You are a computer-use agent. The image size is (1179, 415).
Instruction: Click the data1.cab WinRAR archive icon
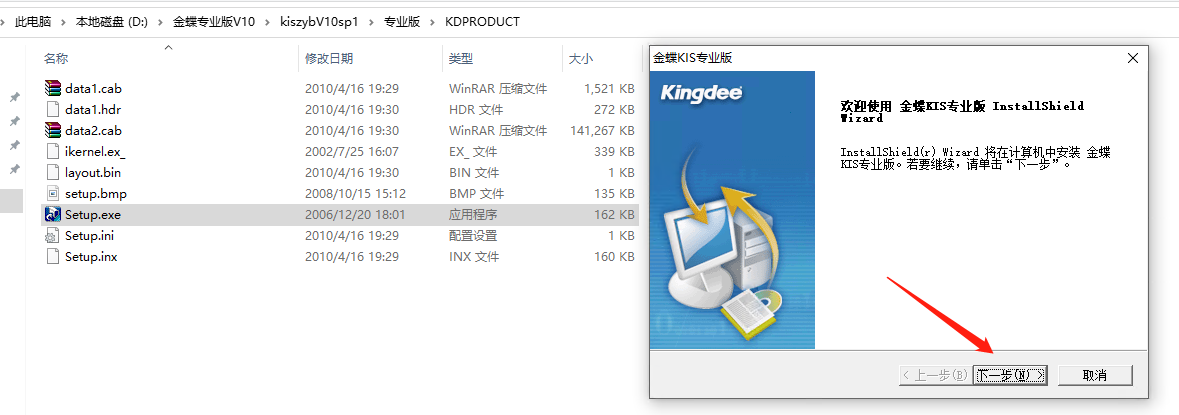click(53, 88)
